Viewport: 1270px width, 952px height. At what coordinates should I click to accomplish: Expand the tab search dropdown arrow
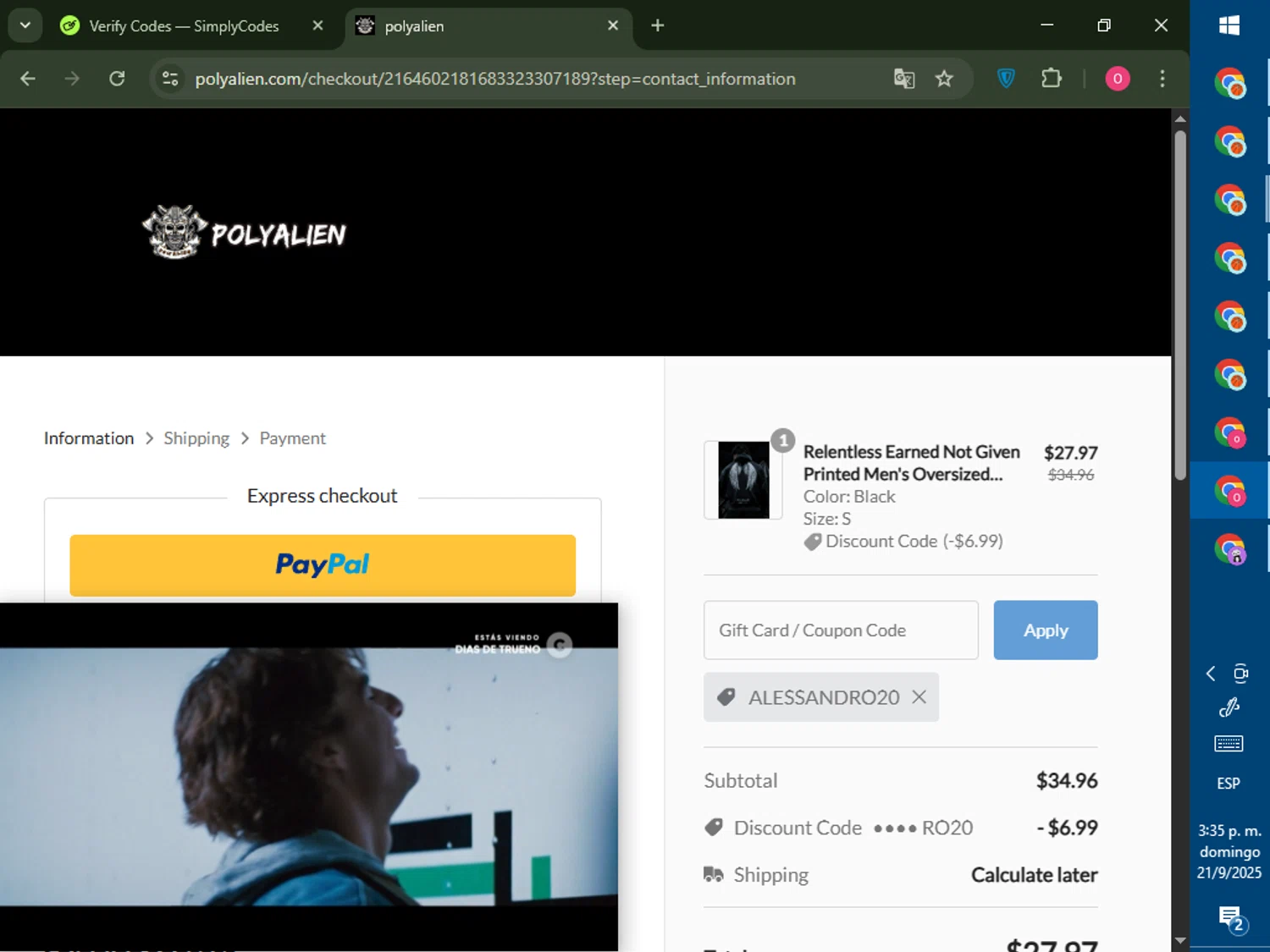pos(25,25)
